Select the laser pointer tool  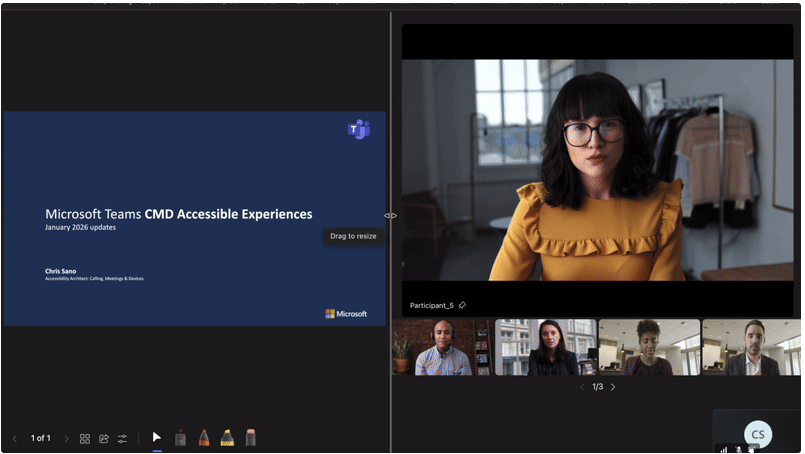[x=180, y=438]
